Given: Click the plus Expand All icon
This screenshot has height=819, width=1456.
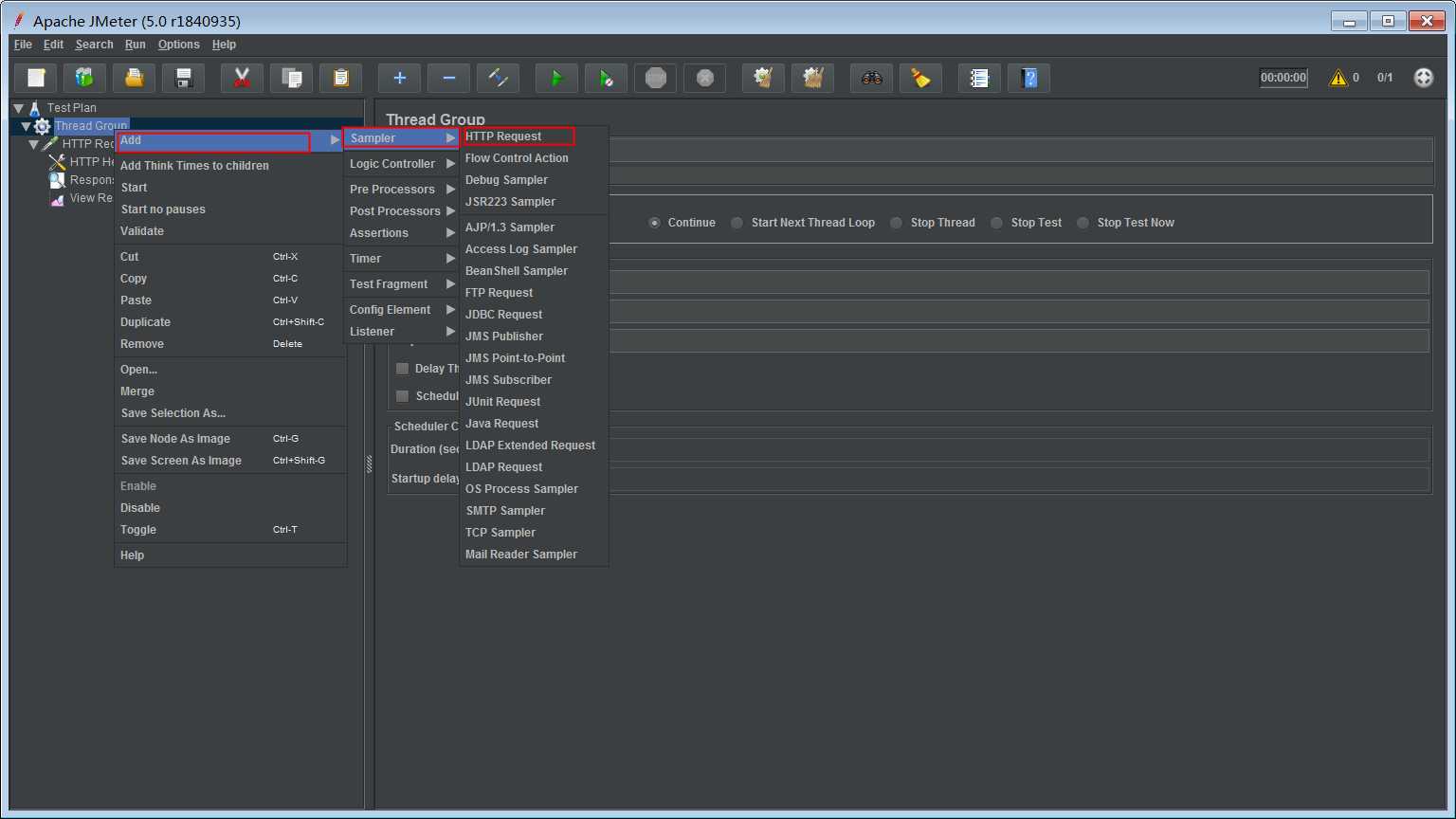Looking at the screenshot, I should coord(399,78).
